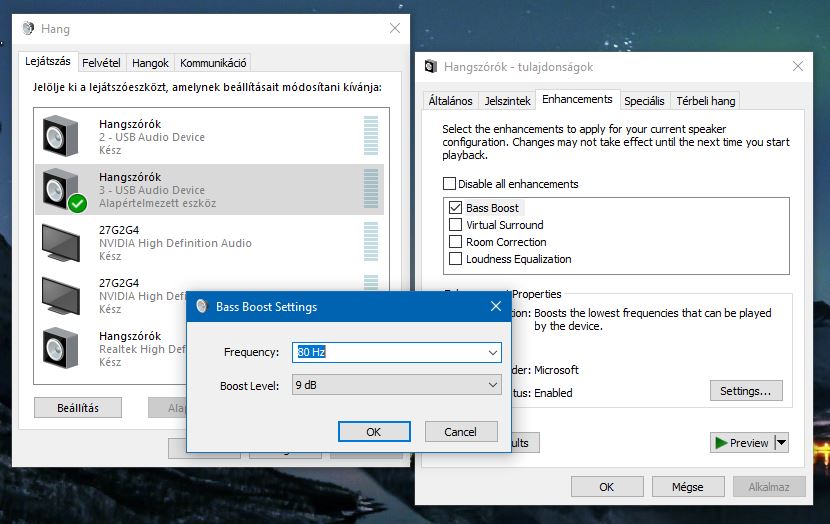Enable Loudness Equalization checkbox
This screenshot has width=830, height=524.
click(456, 259)
